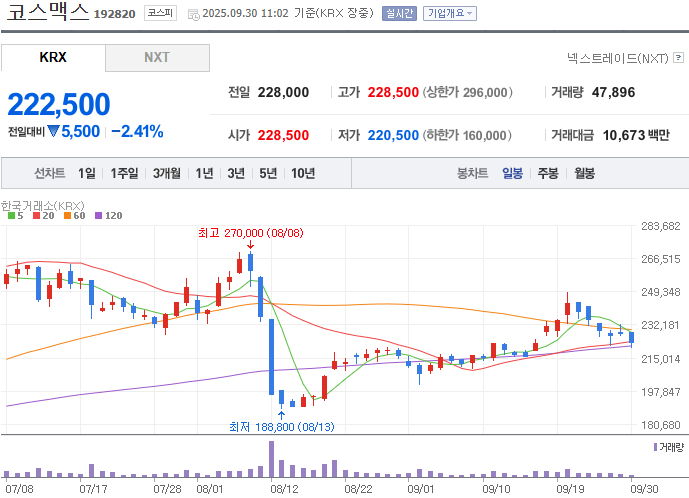Click the 전일 value 228,000

pyautogui.click(x=283, y=92)
